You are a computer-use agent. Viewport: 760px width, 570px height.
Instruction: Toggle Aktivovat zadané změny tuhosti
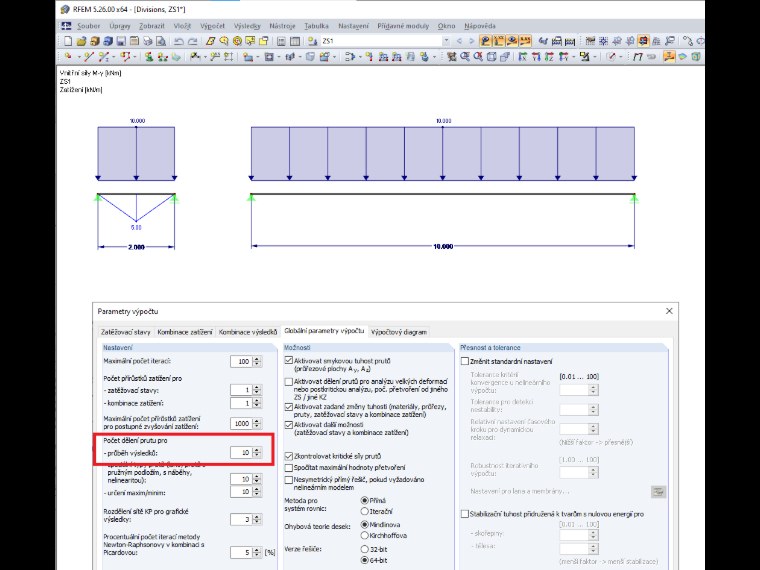(289, 407)
